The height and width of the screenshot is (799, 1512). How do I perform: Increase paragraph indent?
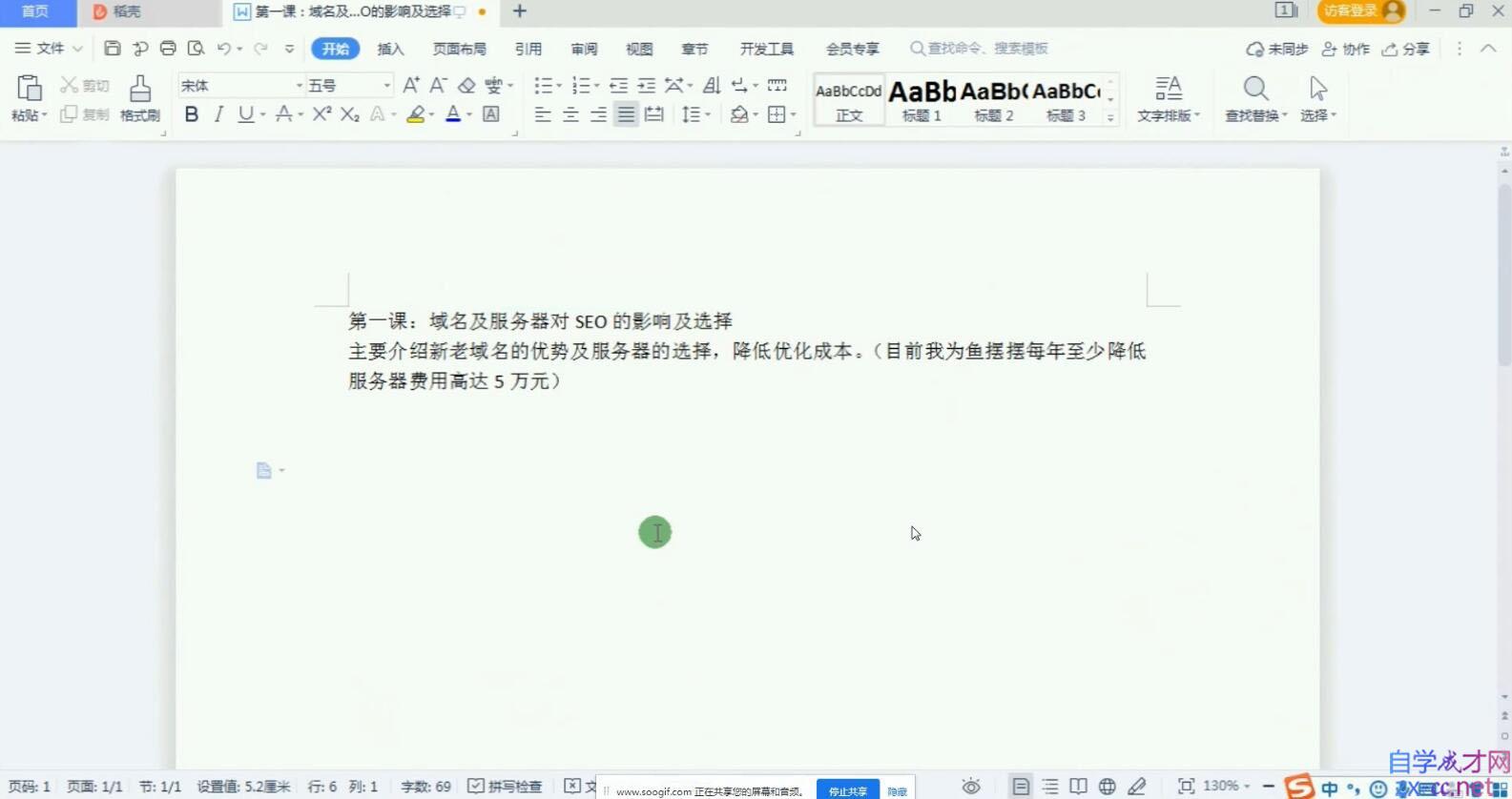point(647,85)
